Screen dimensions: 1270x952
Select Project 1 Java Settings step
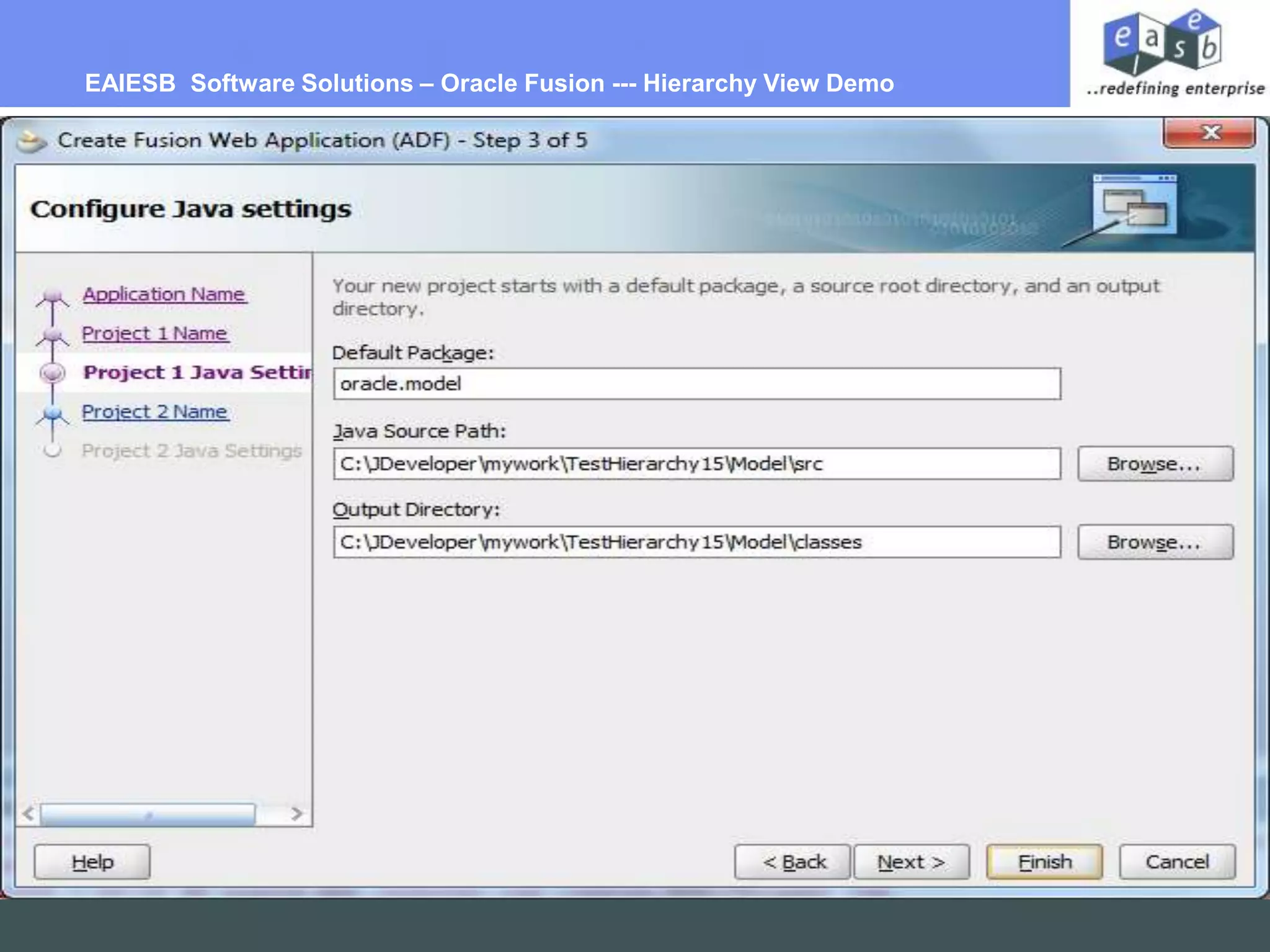197,372
